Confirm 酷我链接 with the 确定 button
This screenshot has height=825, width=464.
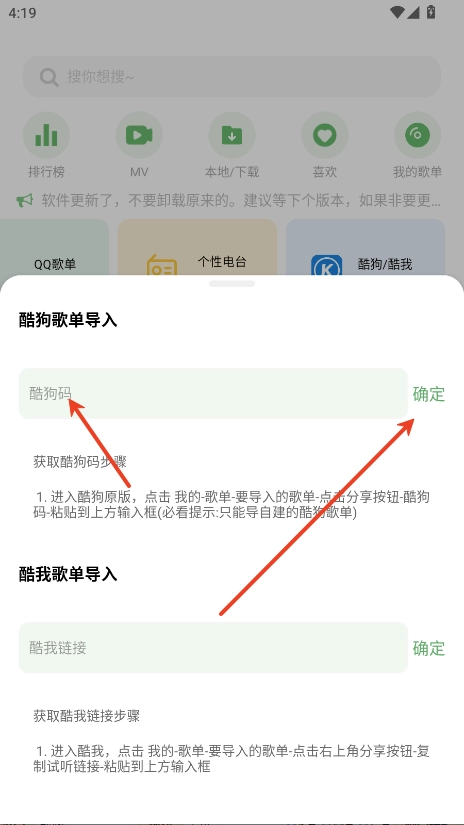429,648
